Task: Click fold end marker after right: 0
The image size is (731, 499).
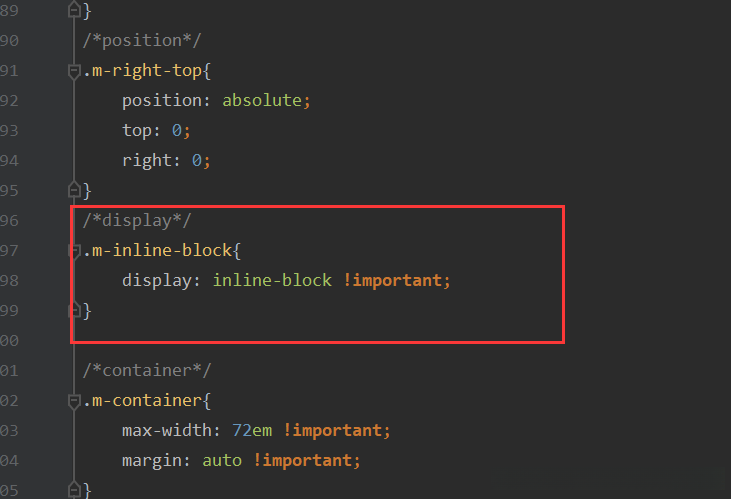Action: [x=73, y=190]
